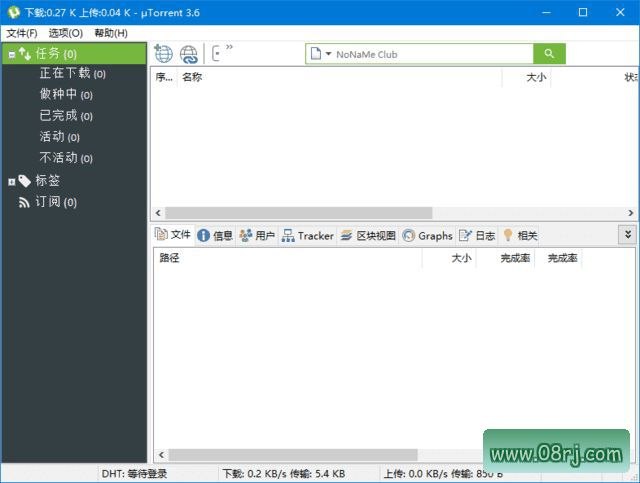Open the 选项(O) menu
640x483 pixels.
pos(66,33)
